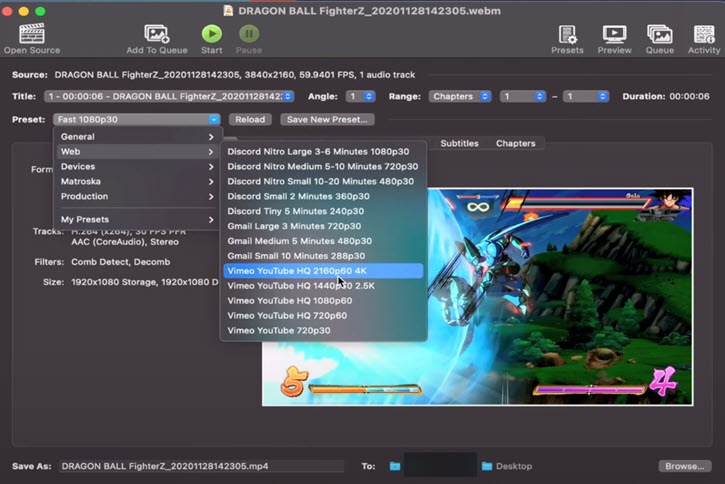Switch to the Chapters tab
The image size is (725, 484).
click(x=516, y=143)
